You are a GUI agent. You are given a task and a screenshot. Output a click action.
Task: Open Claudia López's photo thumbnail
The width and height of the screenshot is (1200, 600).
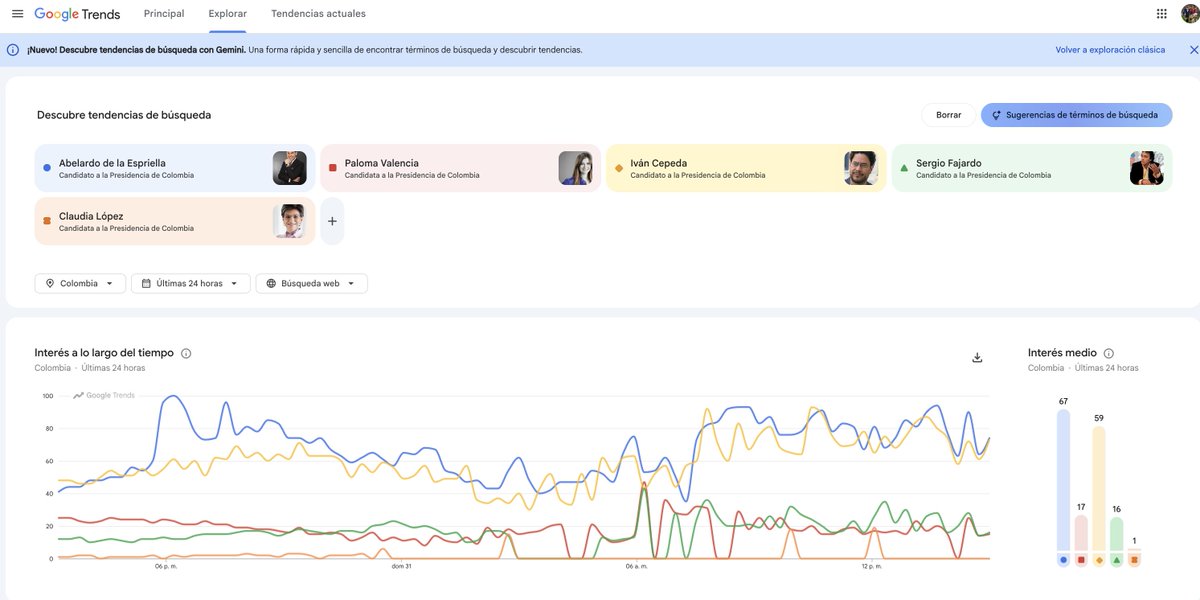coord(290,221)
